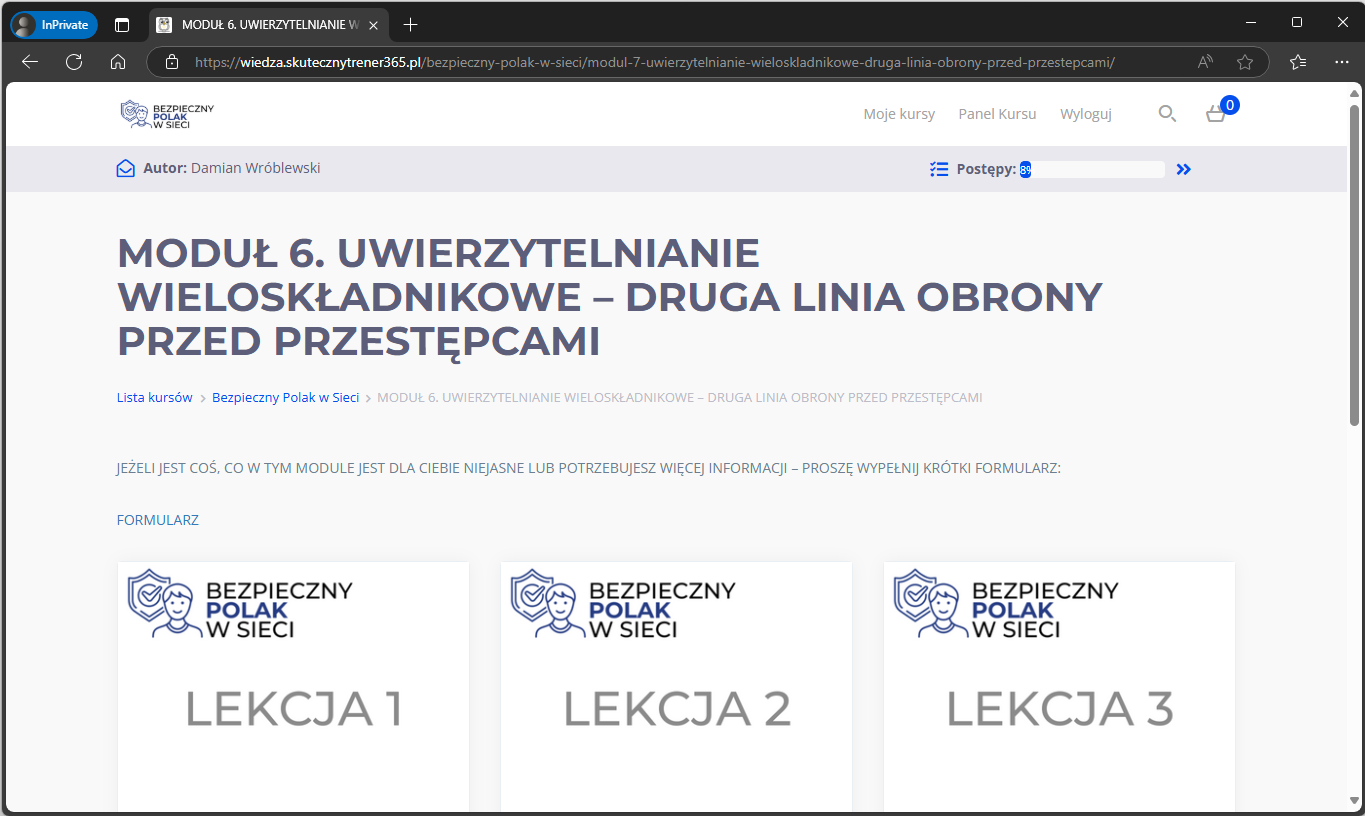Image resolution: width=1365 pixels, height=816 pixels.
Task: Open Read aloud from address bar
Action: pos(1206,62)
